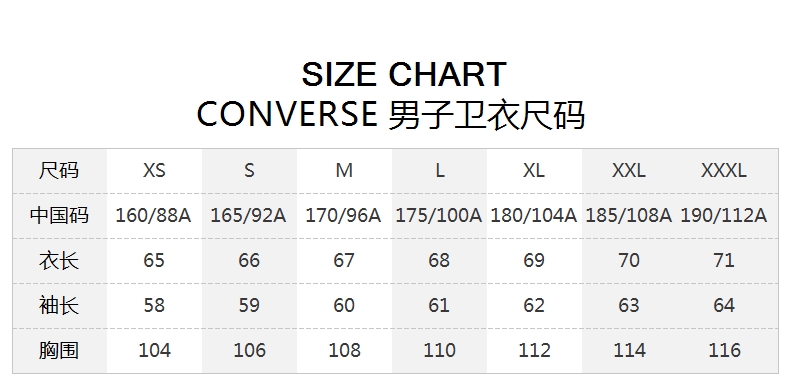The width and height of the screenshot is (790, 385).
Task: Click the 尺码 row label
Action: click(x=59, y=170)
